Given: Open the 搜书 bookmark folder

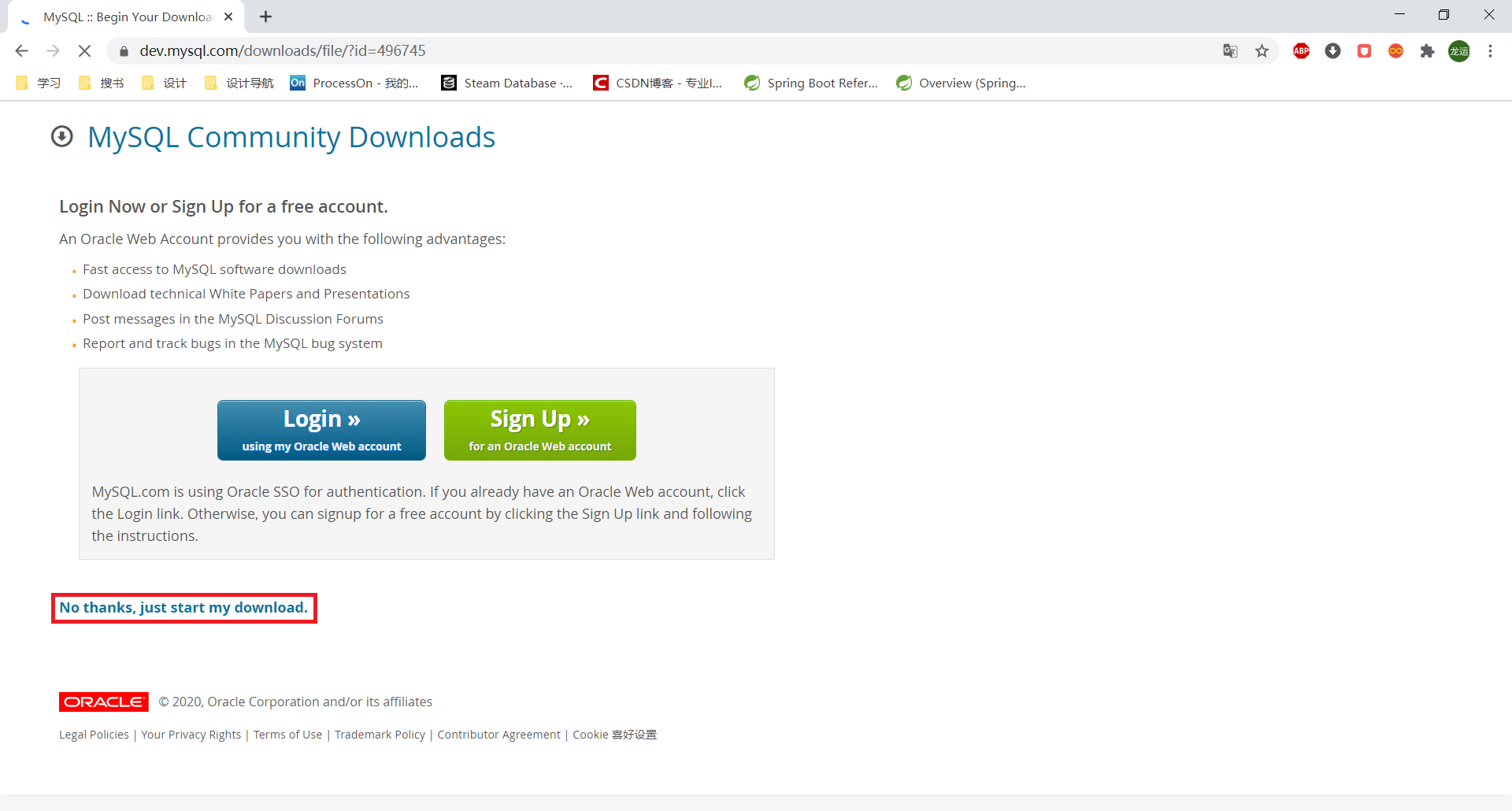Looking at the screenshot, I should (x=102, y=83).
